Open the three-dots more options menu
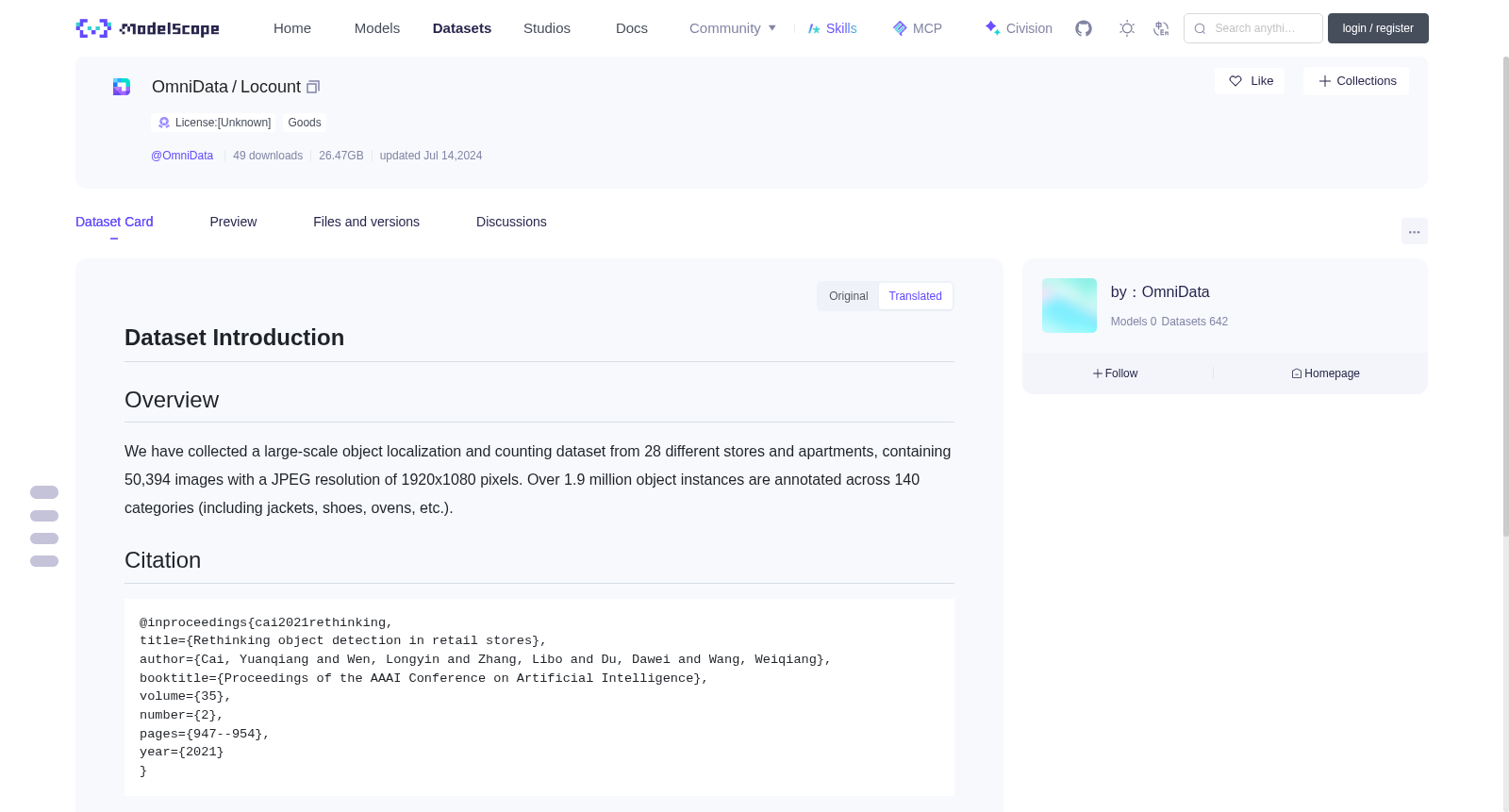 coord(1415,231)
